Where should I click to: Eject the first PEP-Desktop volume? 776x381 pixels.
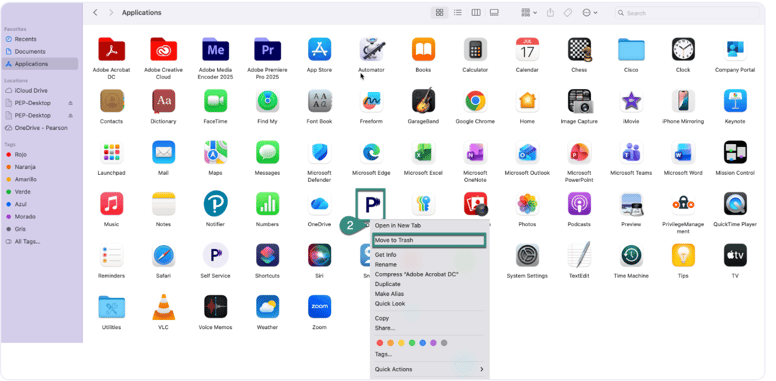point(70,103)
